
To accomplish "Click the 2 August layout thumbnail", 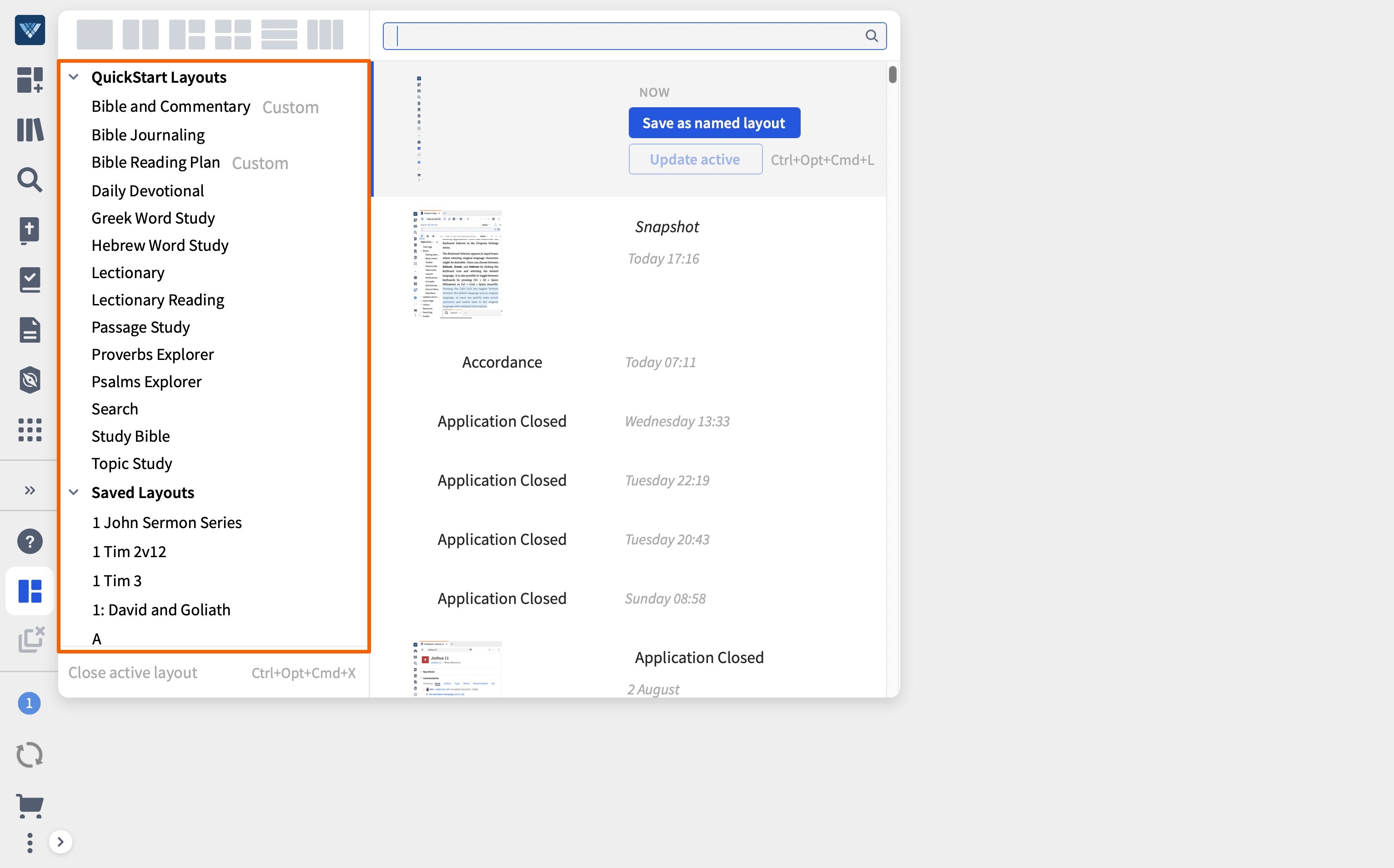I will click(x=457, y=669).
